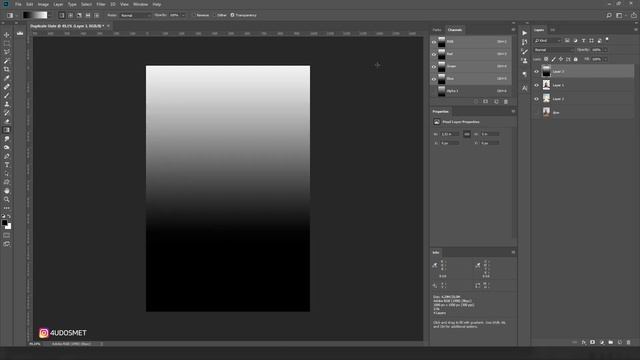Toggle visibility of RGB channel

click(x=434, y=42)
